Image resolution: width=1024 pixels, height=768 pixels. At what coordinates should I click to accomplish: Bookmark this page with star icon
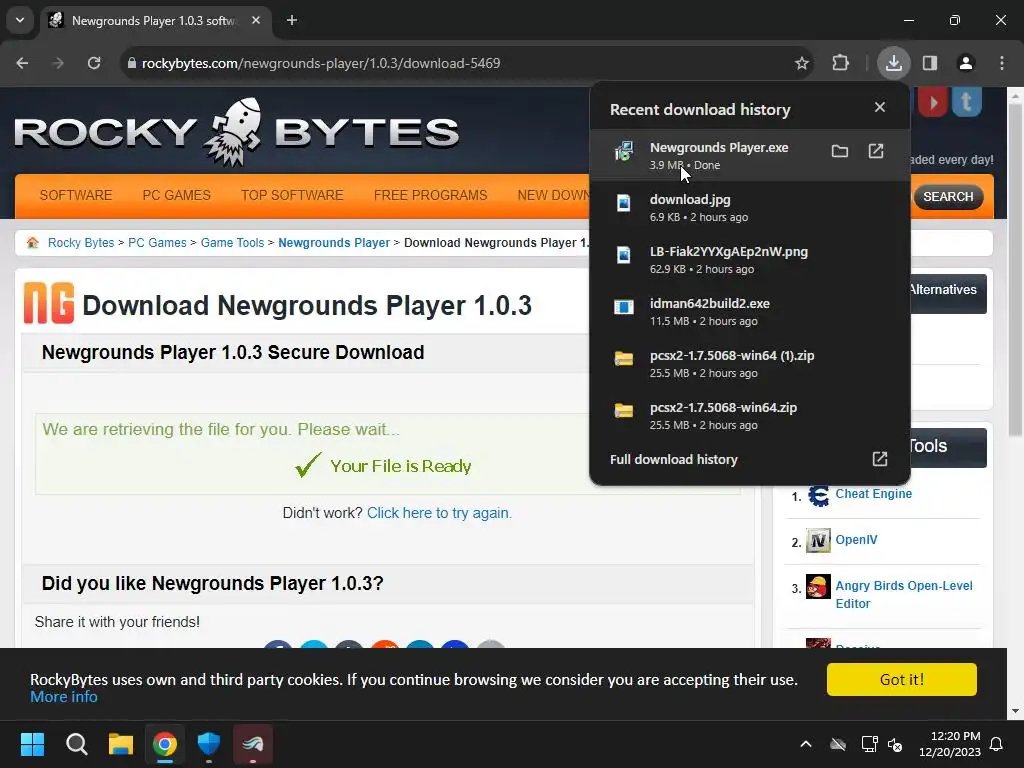(x=802, y=63)
